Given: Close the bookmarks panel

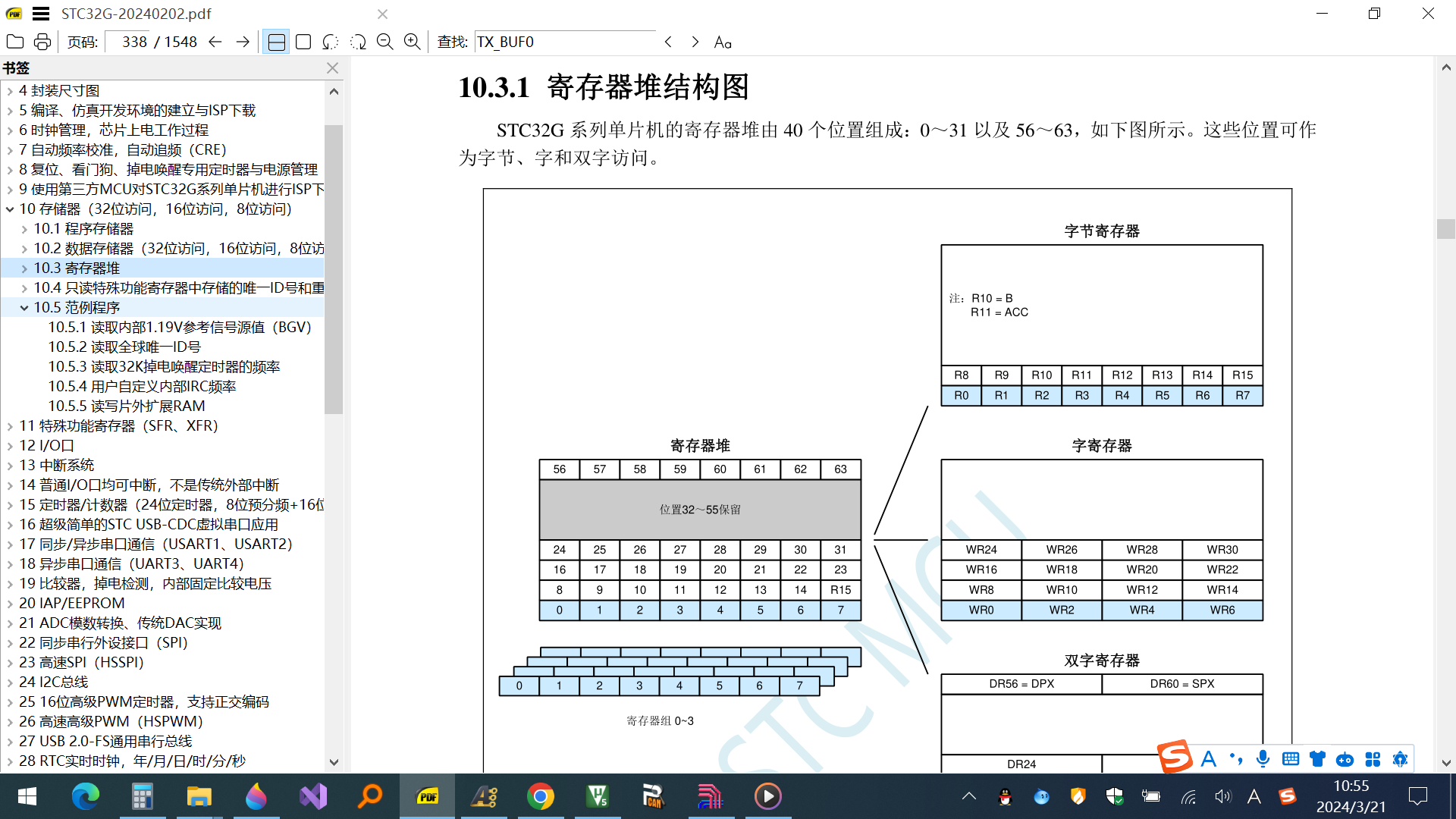Looking at the screenshot, I should (x=332, y=67).
